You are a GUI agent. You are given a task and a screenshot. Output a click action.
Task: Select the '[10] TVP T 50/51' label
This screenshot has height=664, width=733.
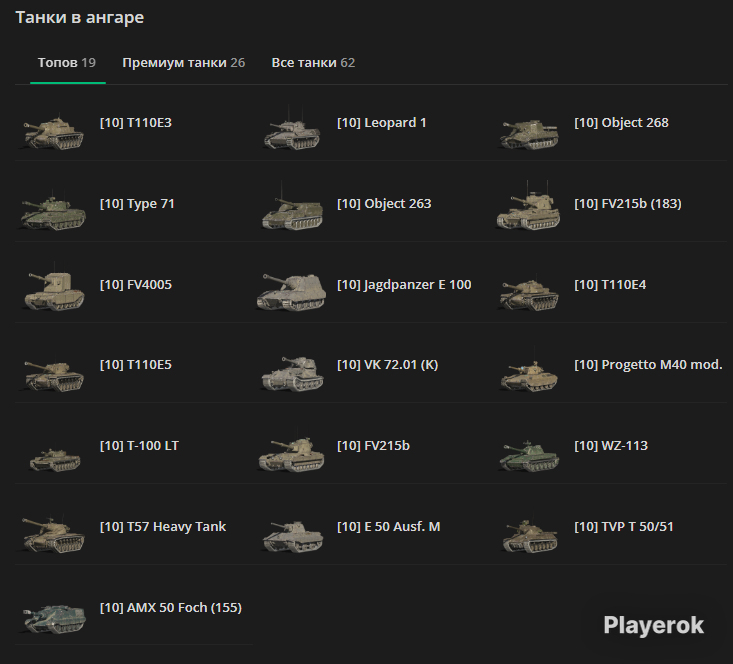pos(624,527)
